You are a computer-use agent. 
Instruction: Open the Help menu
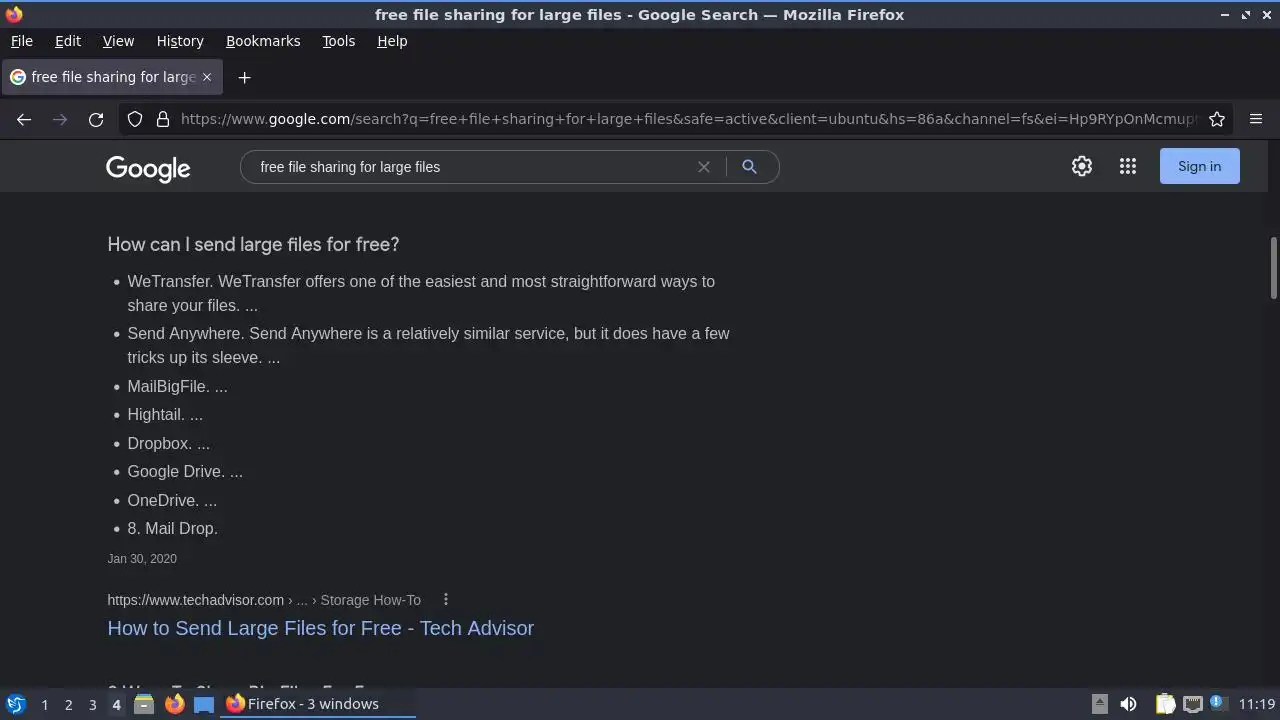click(392, 41)
